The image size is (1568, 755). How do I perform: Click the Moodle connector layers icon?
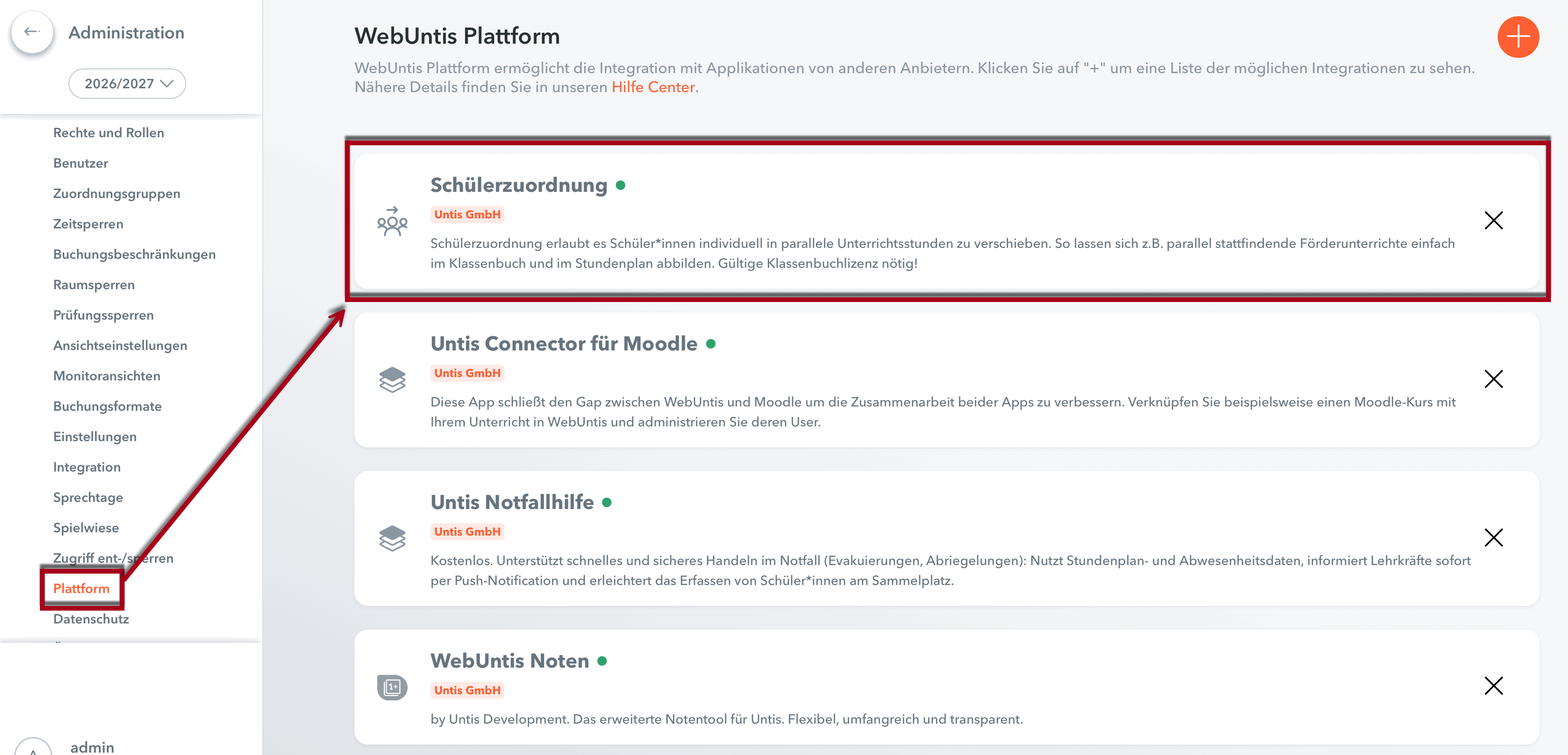click(x=392, y=379)
